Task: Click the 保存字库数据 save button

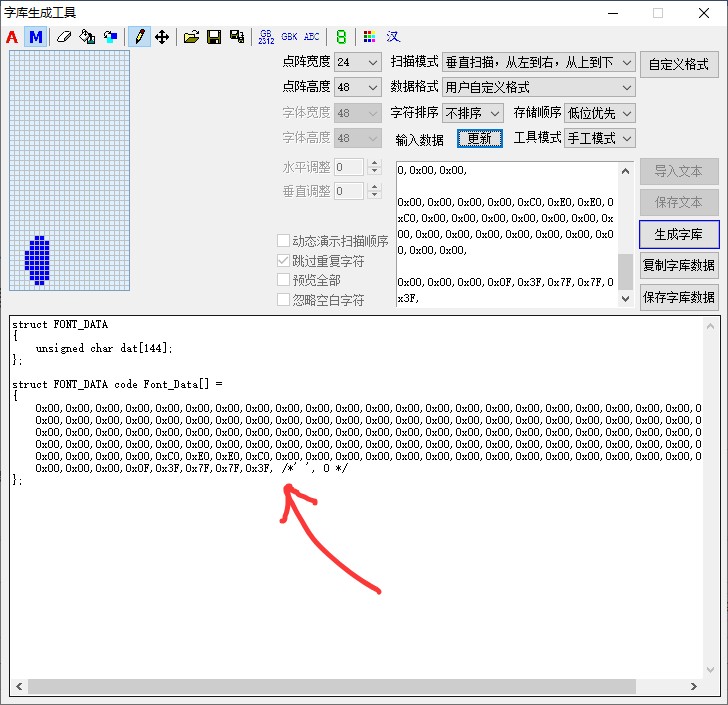Action: pos(679,297)
